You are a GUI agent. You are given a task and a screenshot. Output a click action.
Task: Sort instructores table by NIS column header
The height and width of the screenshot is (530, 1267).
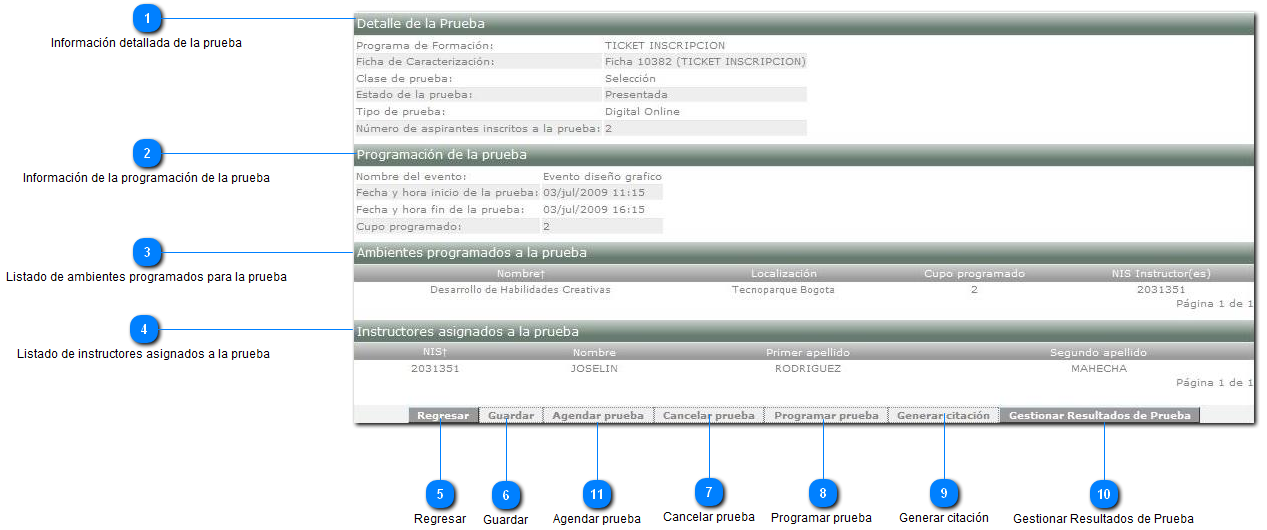435,353
